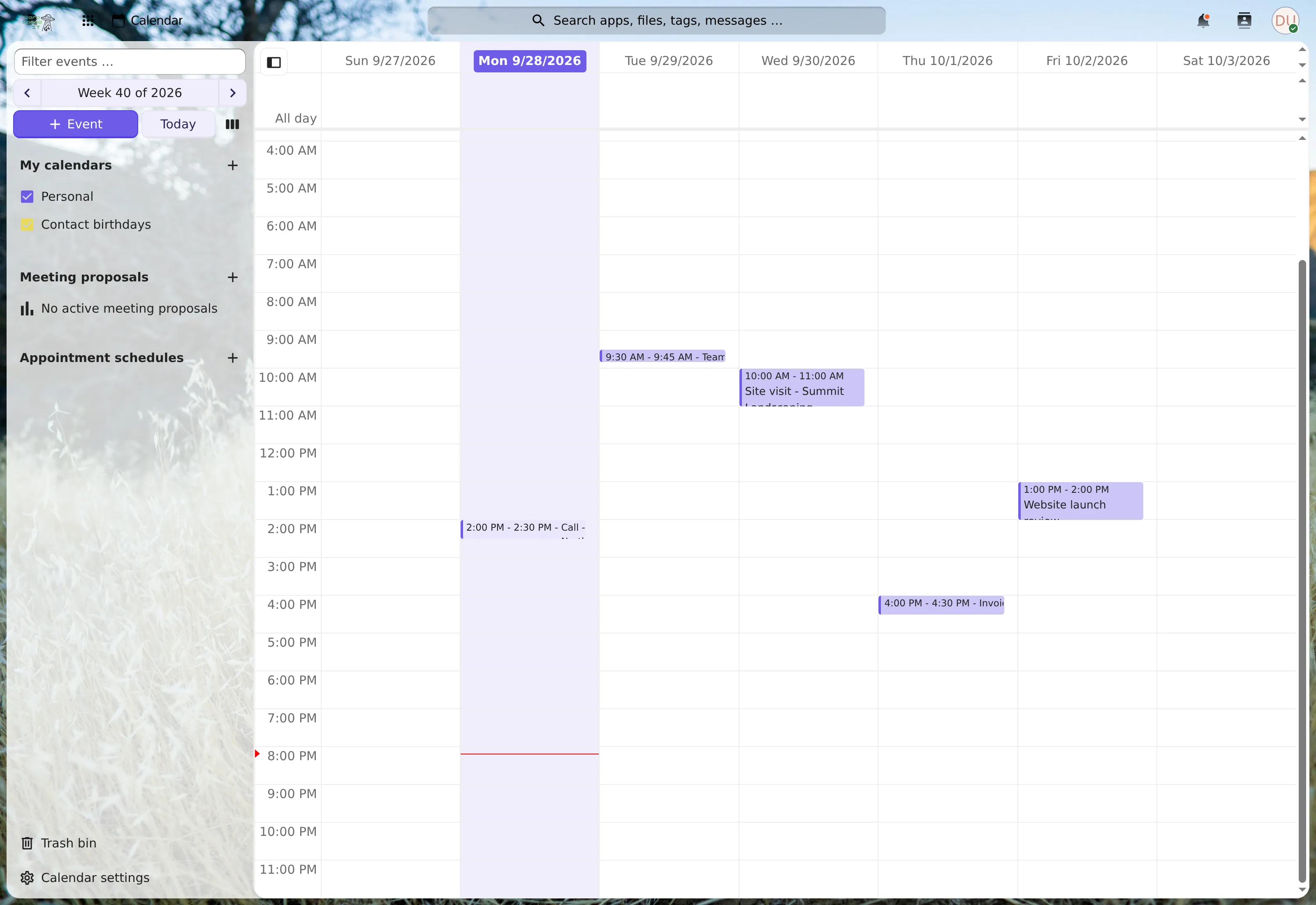Open the 9:30 AM Team event
1316x905 pixels.
(x=663, y=357)
